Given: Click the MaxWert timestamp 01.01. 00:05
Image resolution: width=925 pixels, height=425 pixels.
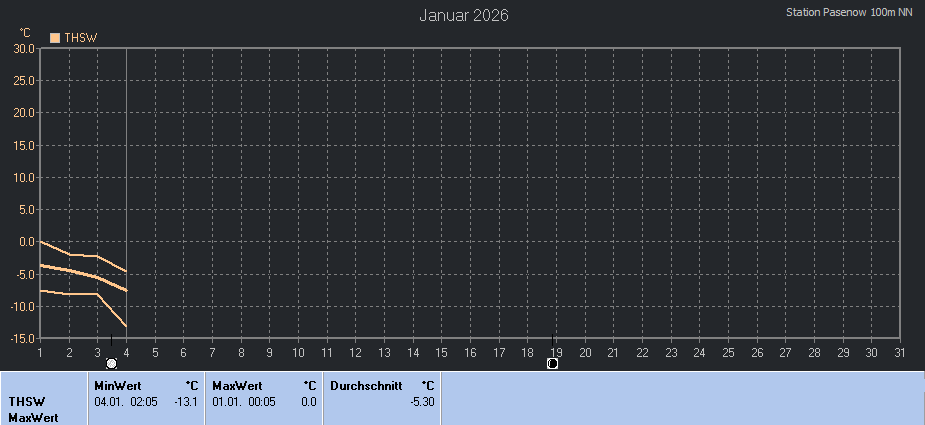Looking at the screenshot, I should pos(244,401).
